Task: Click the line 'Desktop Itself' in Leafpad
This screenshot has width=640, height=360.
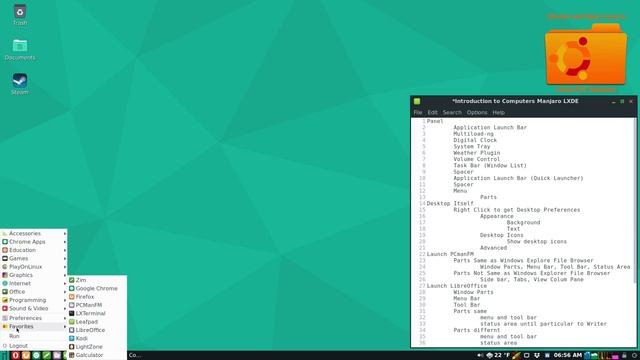Action: click(x=450, y=203)
